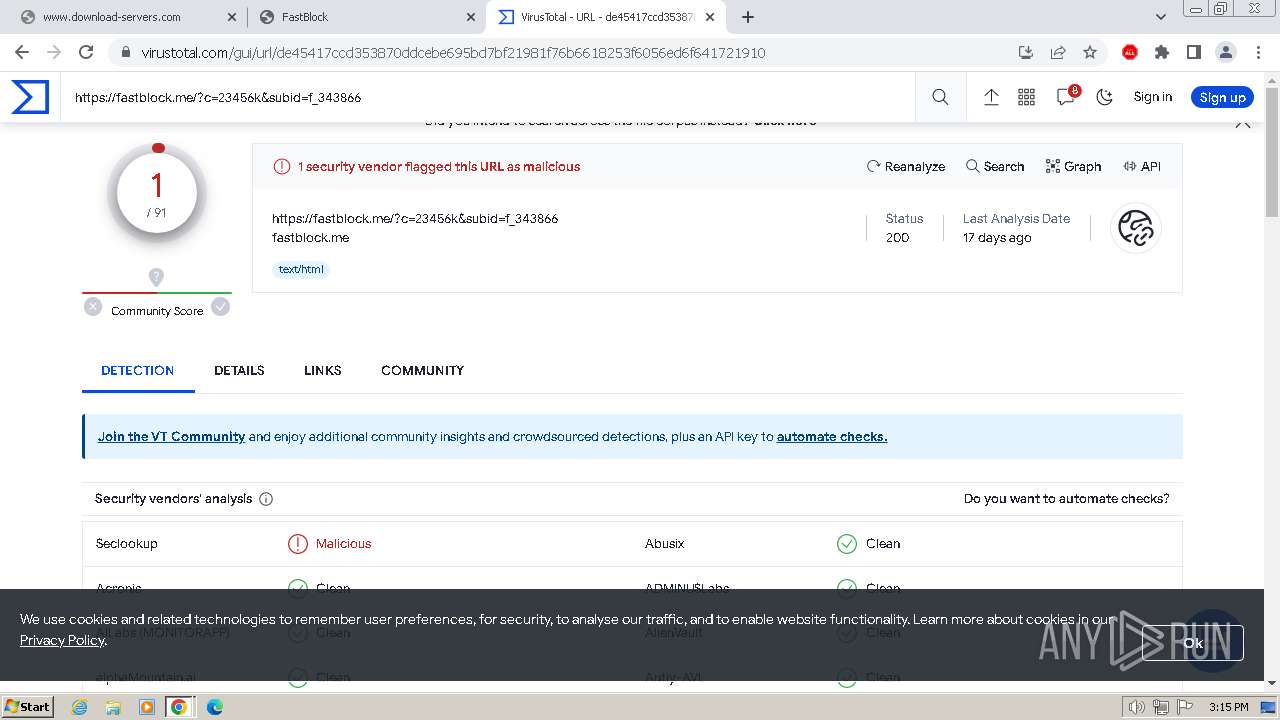1280x720 pixels.
Task: Open the notifications comment icon
Action: [1067, 96]
